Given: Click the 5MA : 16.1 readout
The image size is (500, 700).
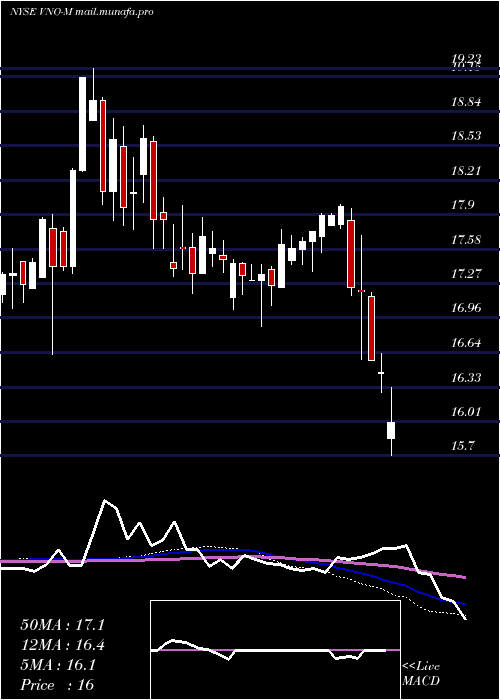Looking at the screenshot, I should coord(58,665).
